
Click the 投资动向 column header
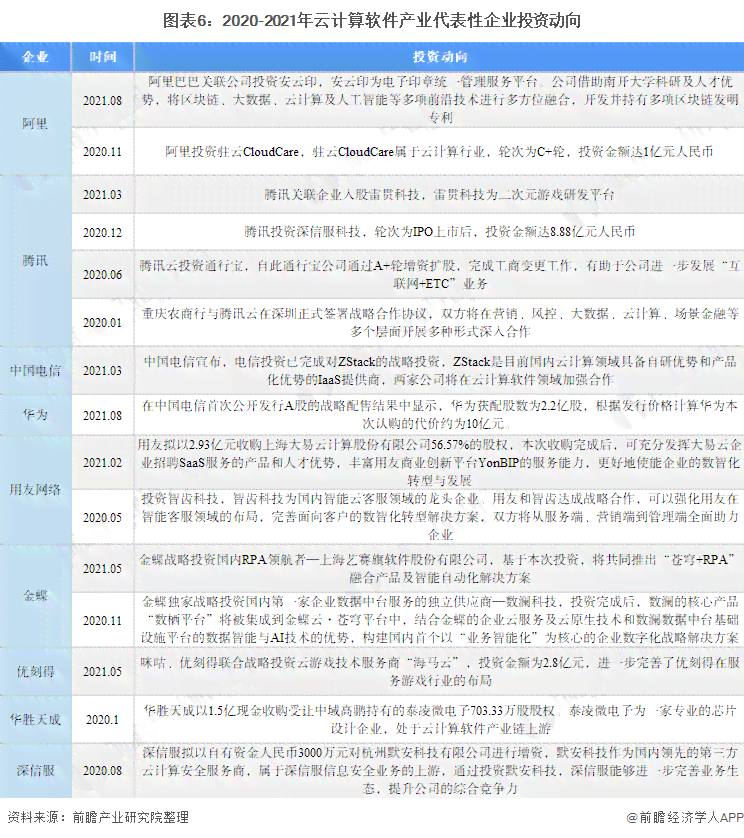pyautogui.click(x=439, y=57)
